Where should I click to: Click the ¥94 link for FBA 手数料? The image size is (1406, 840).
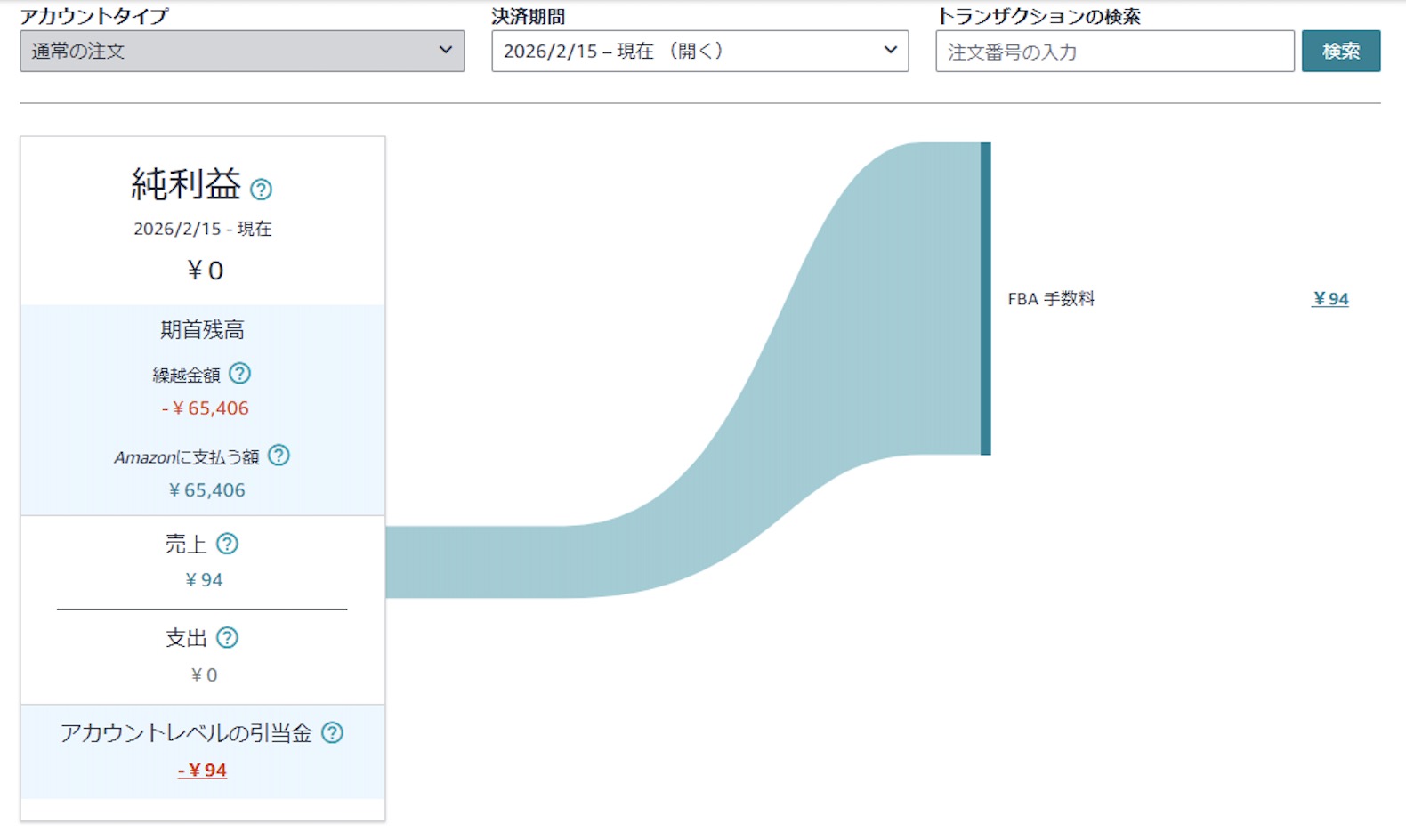(1329, 299)
